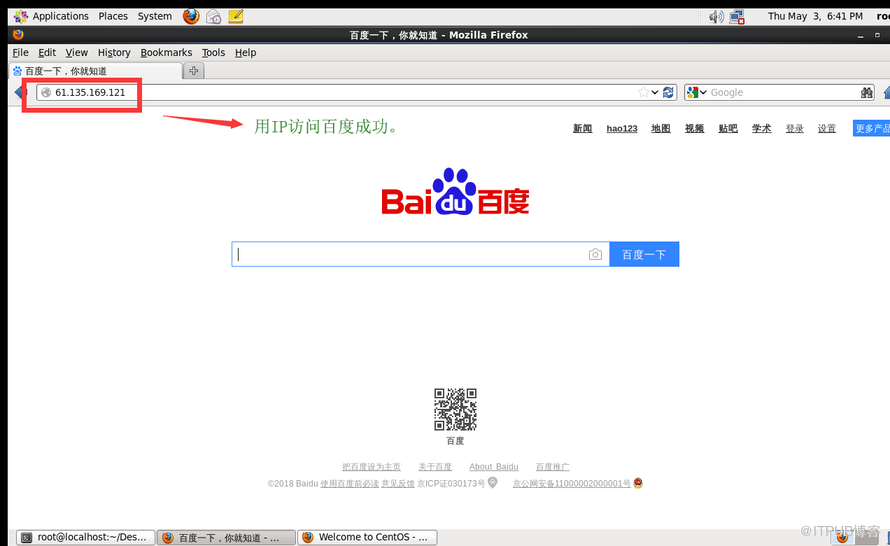Click the 京公网安备 registration link
The width and height of the screenshot is (890, 546).
572,484
